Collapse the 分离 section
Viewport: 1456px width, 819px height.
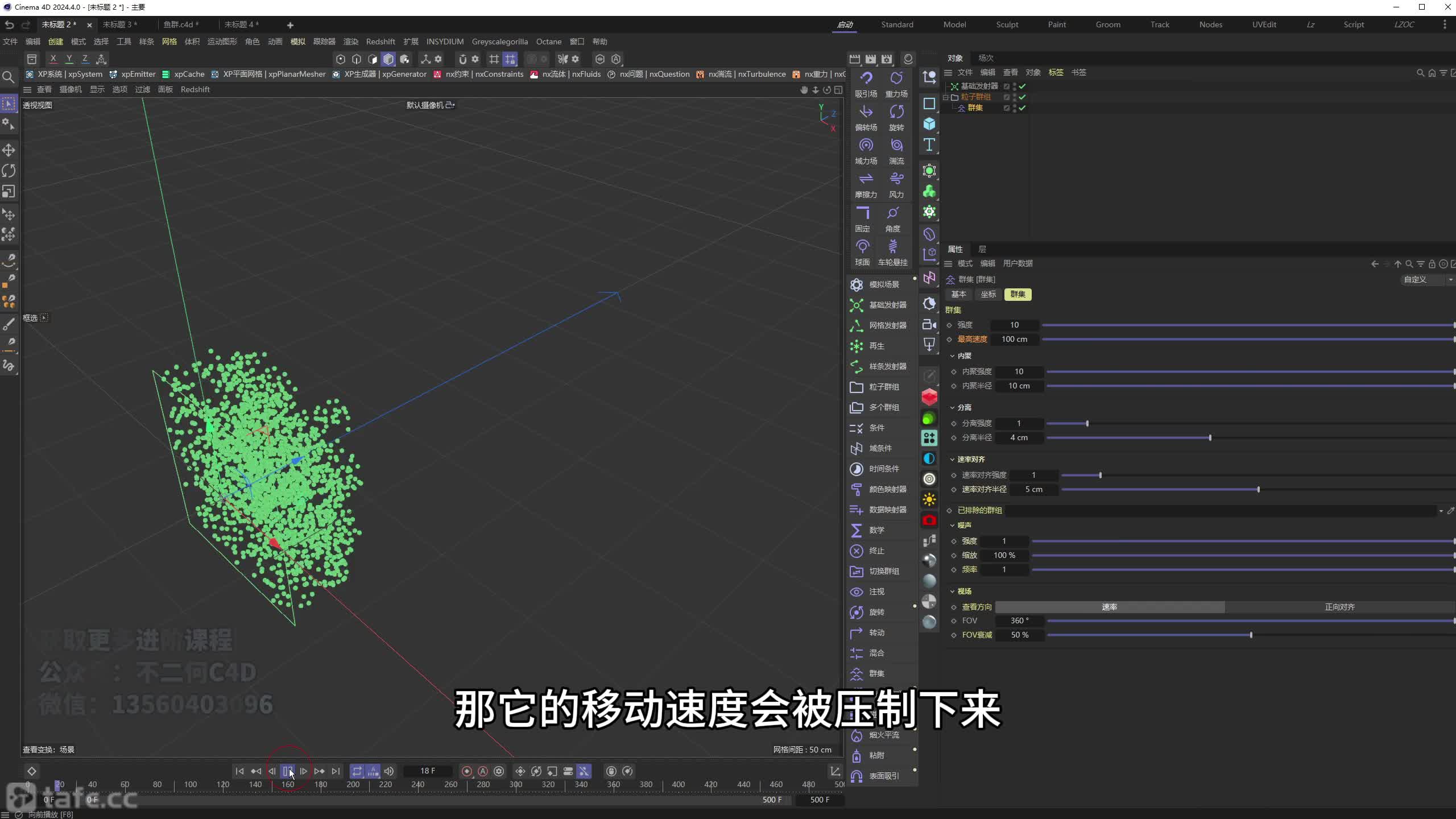952,408
